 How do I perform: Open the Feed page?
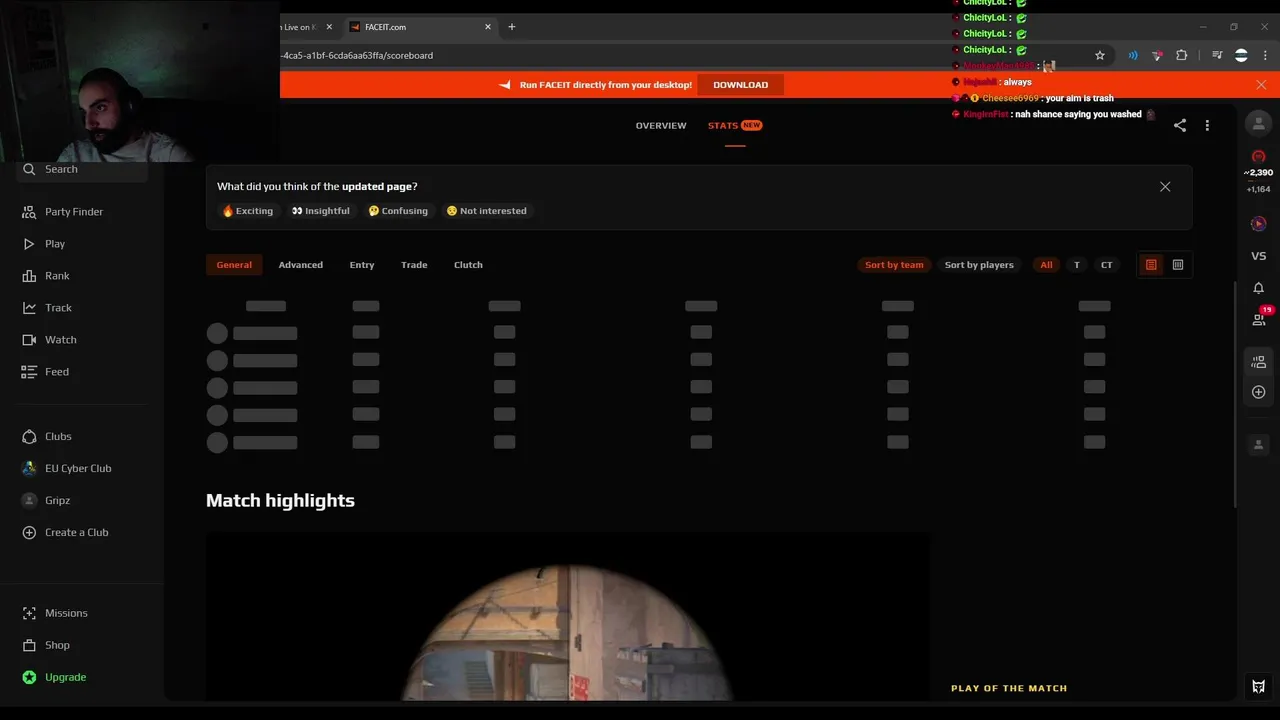tap(56, 372)
